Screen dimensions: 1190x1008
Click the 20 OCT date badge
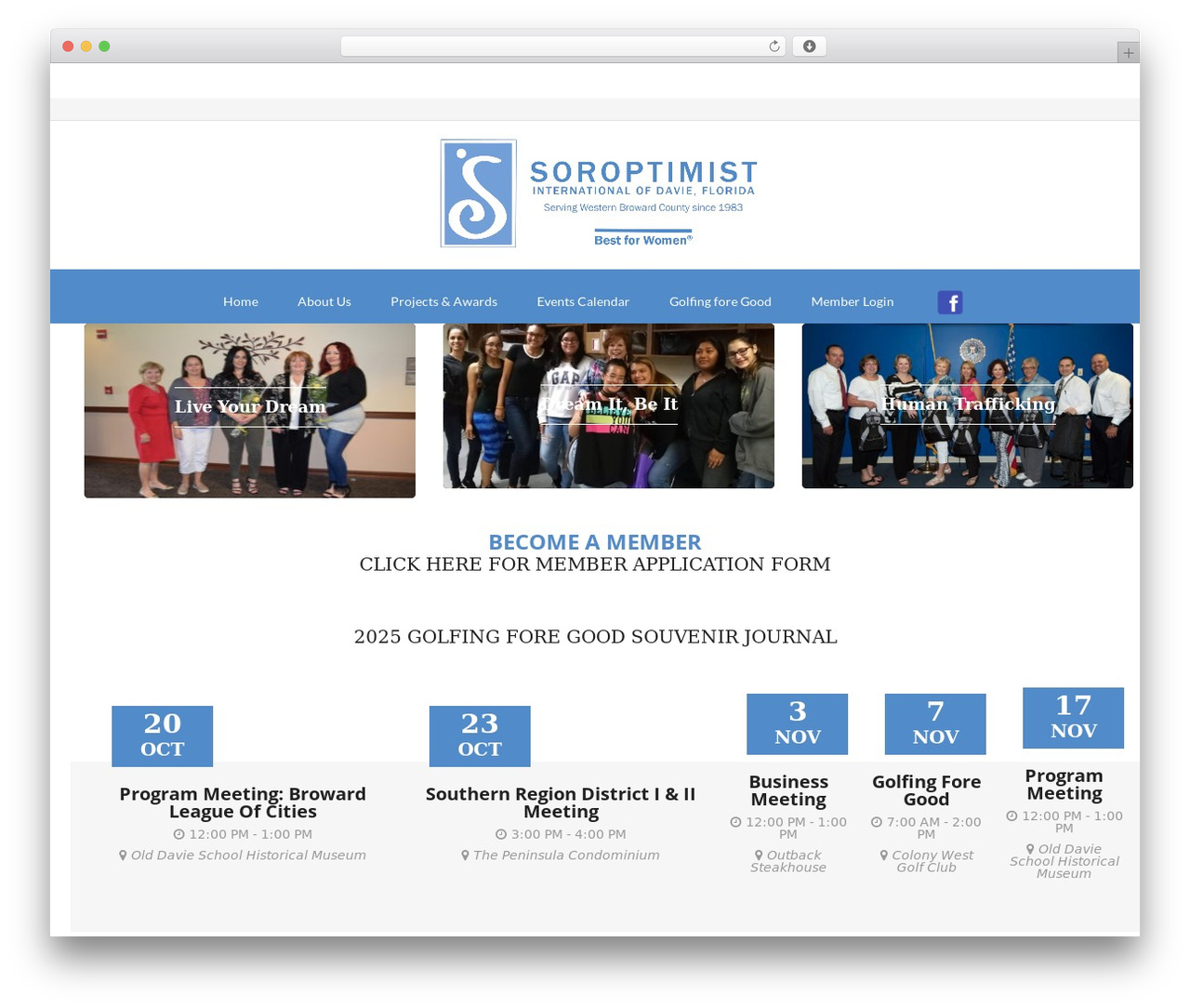click(x=163, y=736)
